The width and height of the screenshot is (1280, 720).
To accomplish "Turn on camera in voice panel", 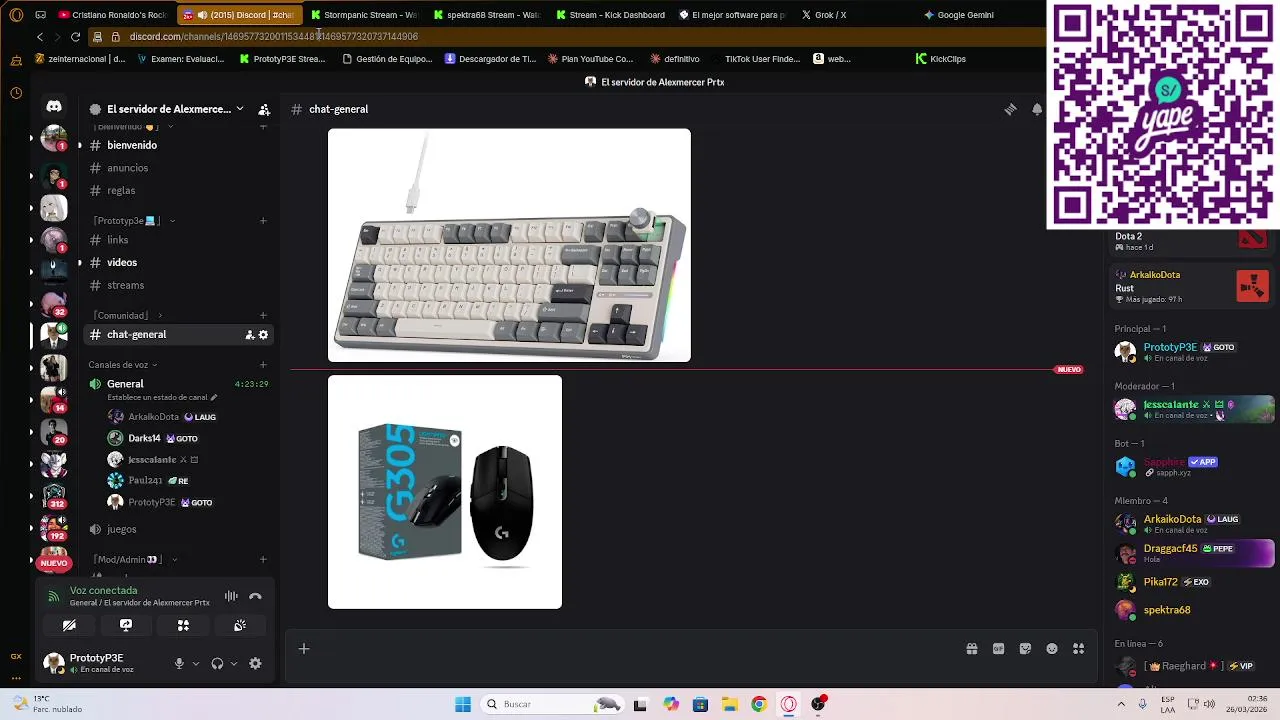I will click(69, 625).
